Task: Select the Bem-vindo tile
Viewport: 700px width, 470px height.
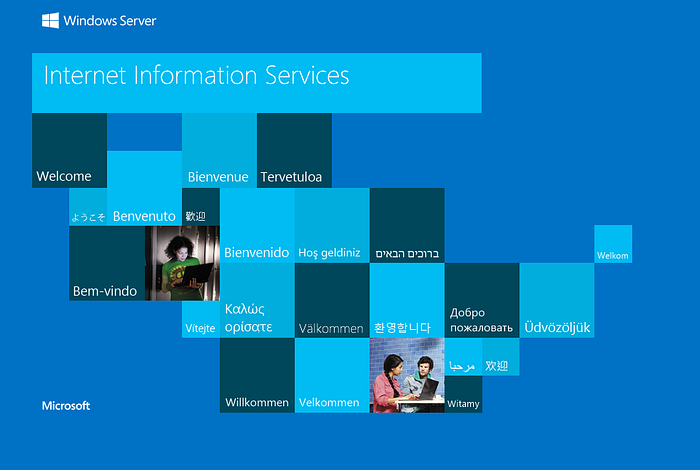Action: click(107, 263)
